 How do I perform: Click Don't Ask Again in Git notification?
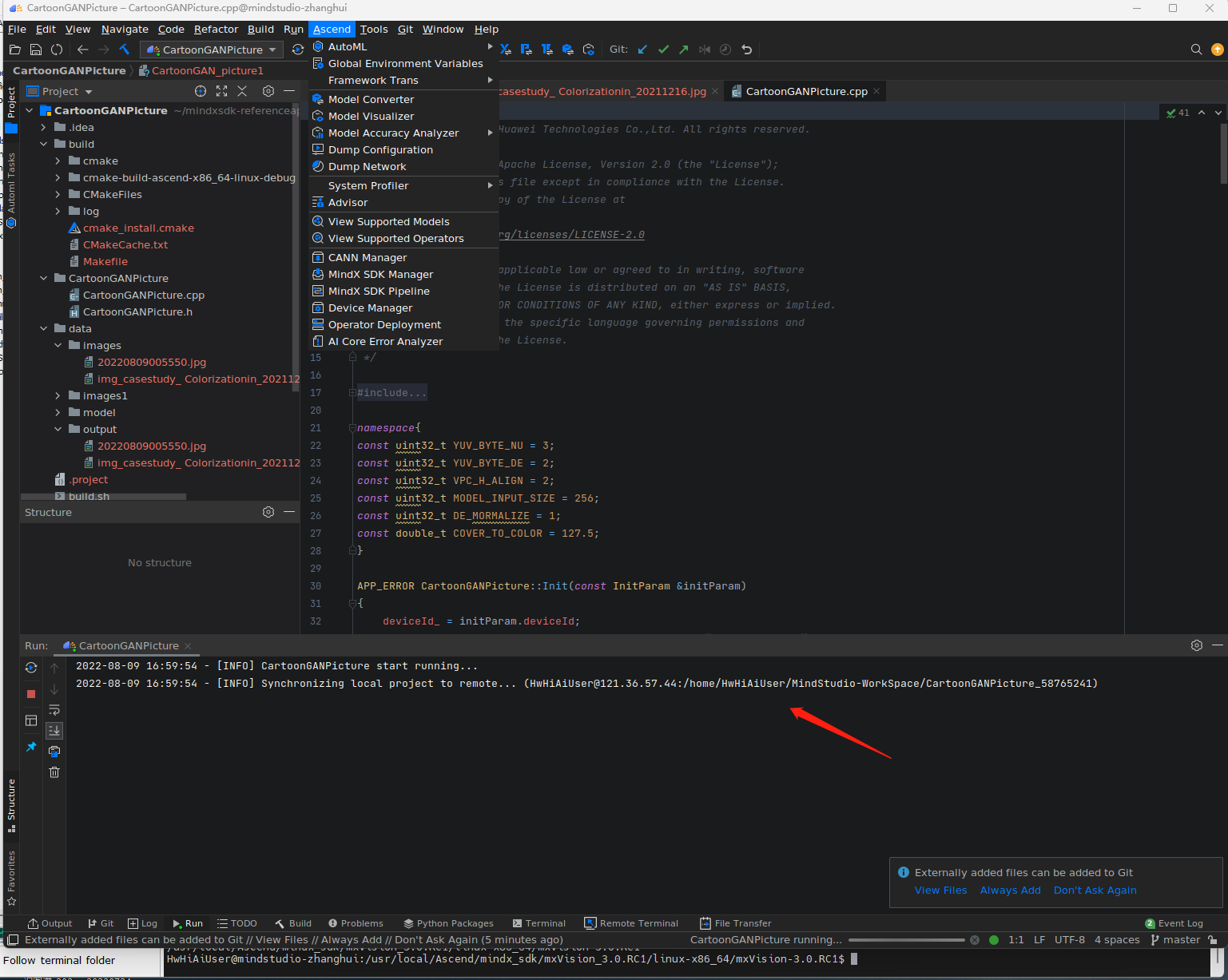(1095, 891)
